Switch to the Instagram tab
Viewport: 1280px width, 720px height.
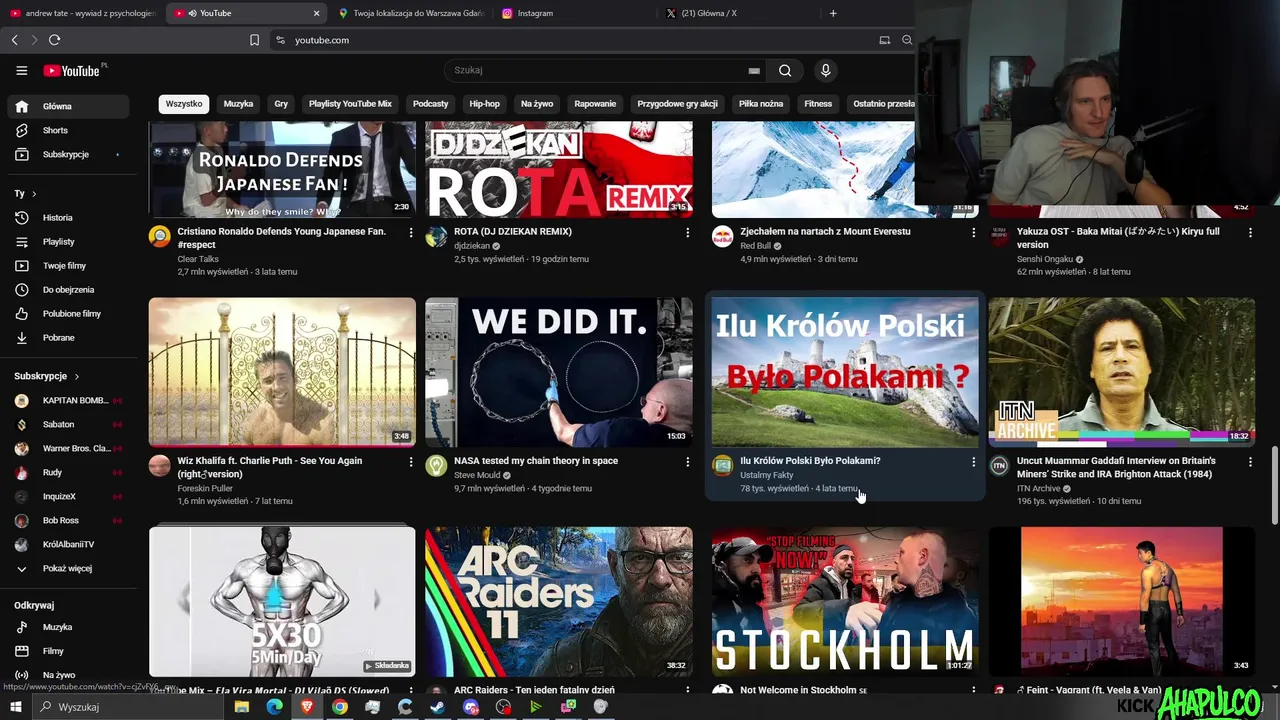(575, 13)
